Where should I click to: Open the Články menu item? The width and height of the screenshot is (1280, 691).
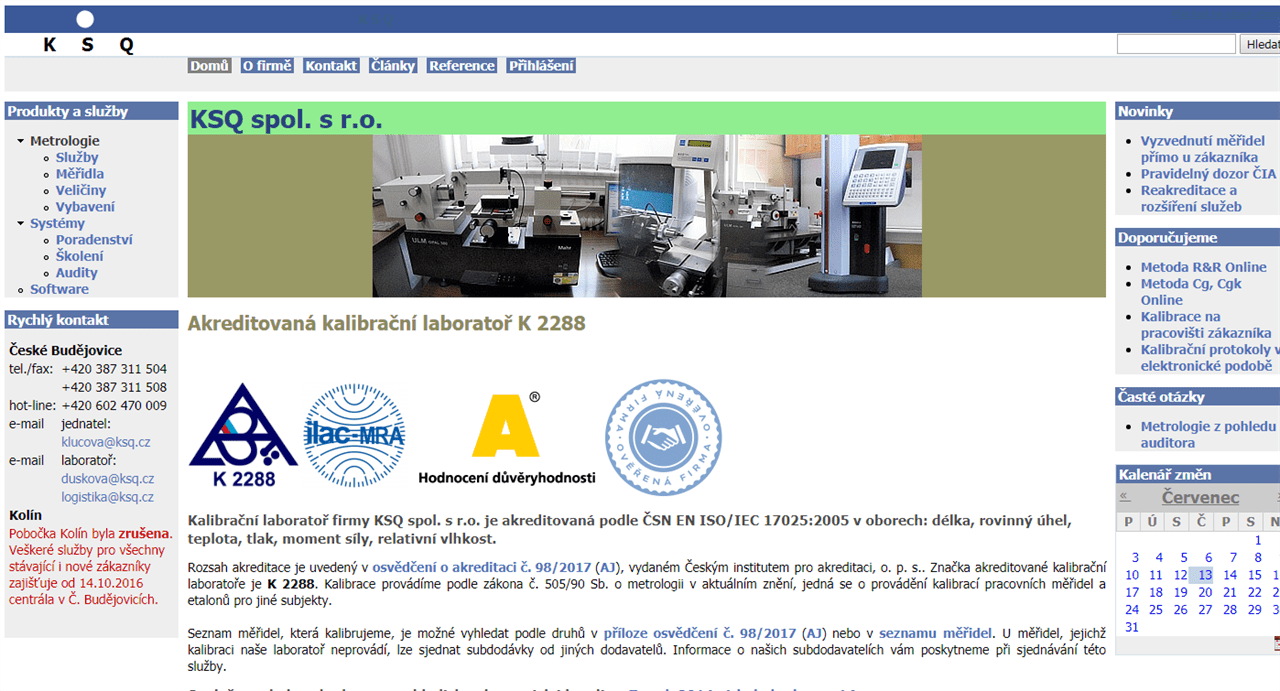392,66
